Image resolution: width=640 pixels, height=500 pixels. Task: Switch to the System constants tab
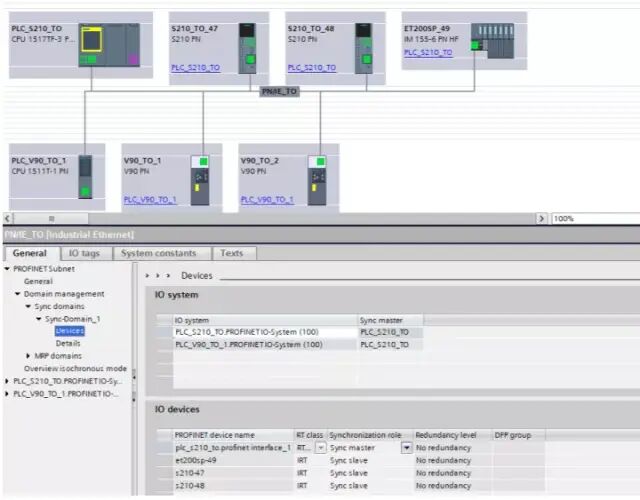[158, 253]
